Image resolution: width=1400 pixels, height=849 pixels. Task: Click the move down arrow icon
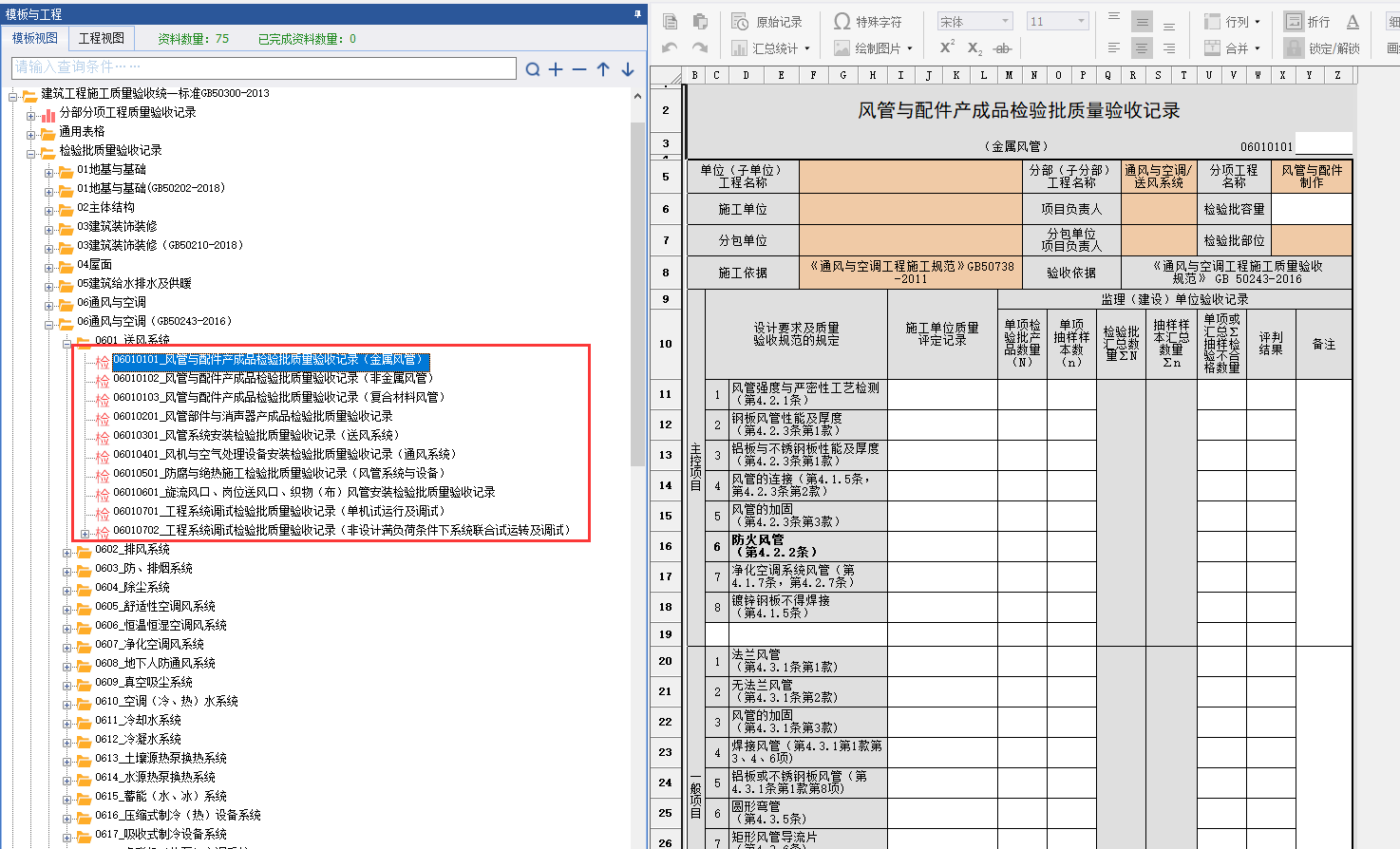(x=628, y=69)
